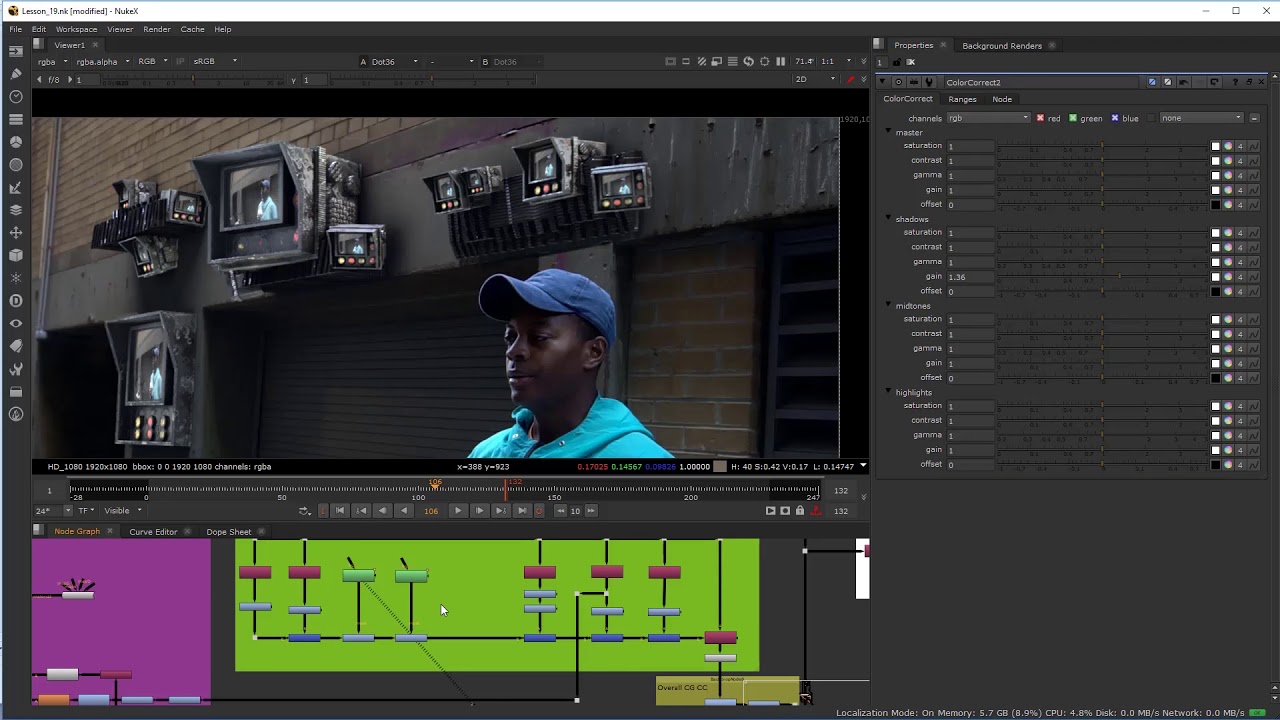This screenshot has width=1280, height=720.
Task: Switch to the Curve Editor tab
Action: pos(153,532)
